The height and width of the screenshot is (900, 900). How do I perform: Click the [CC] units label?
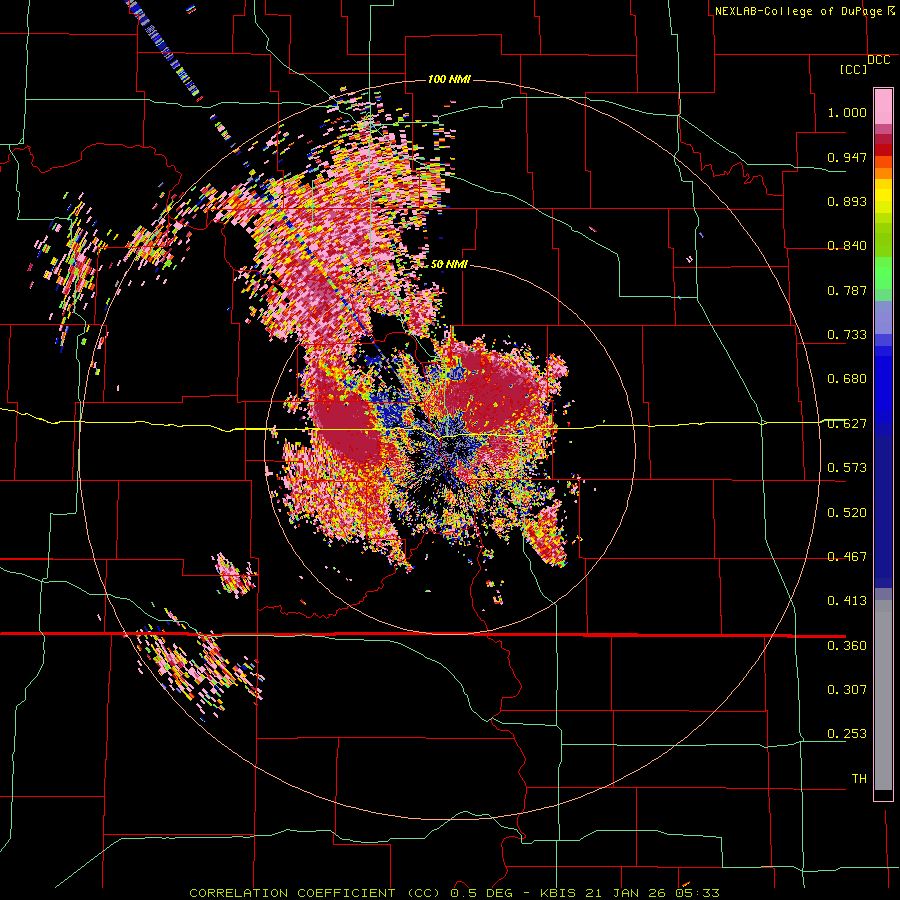pos(853,69)
